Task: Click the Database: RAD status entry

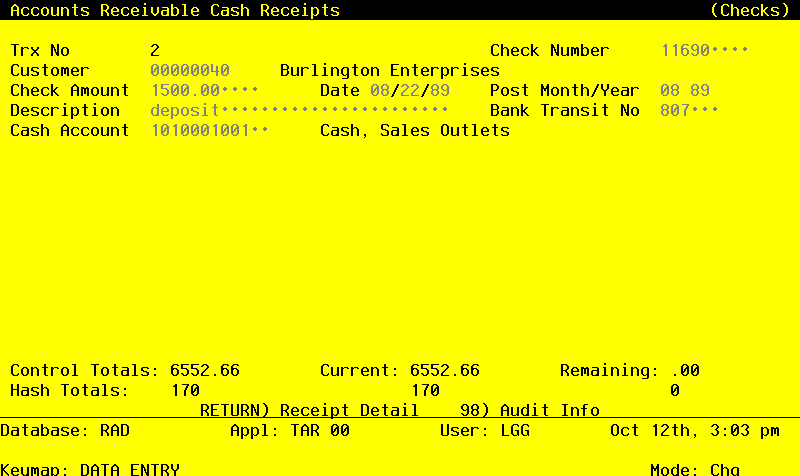Action: point(65,431)
